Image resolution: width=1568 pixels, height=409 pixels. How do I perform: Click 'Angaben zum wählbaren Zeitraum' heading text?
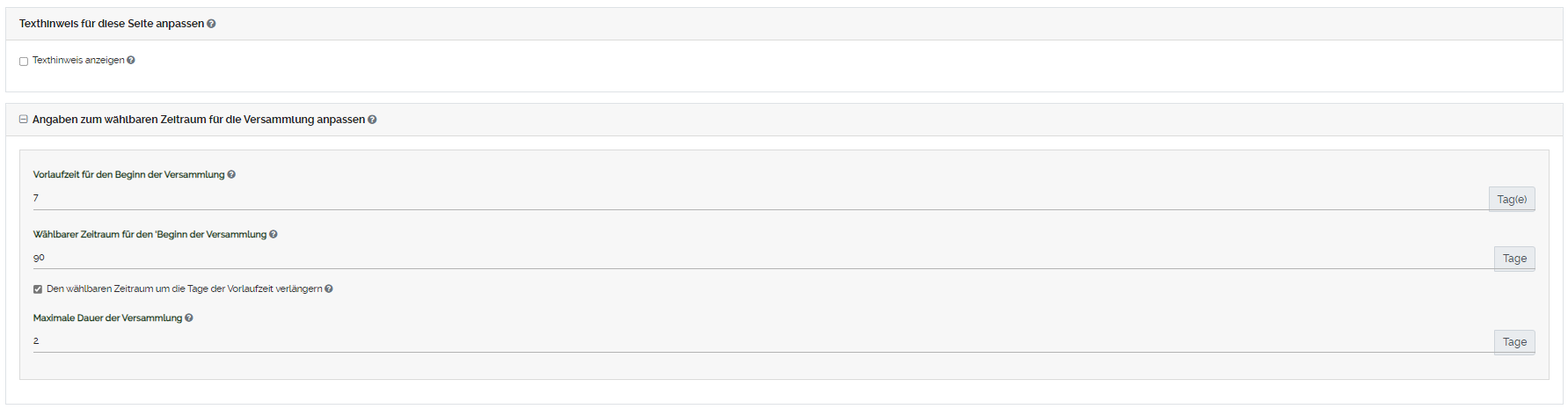point(198,120)
